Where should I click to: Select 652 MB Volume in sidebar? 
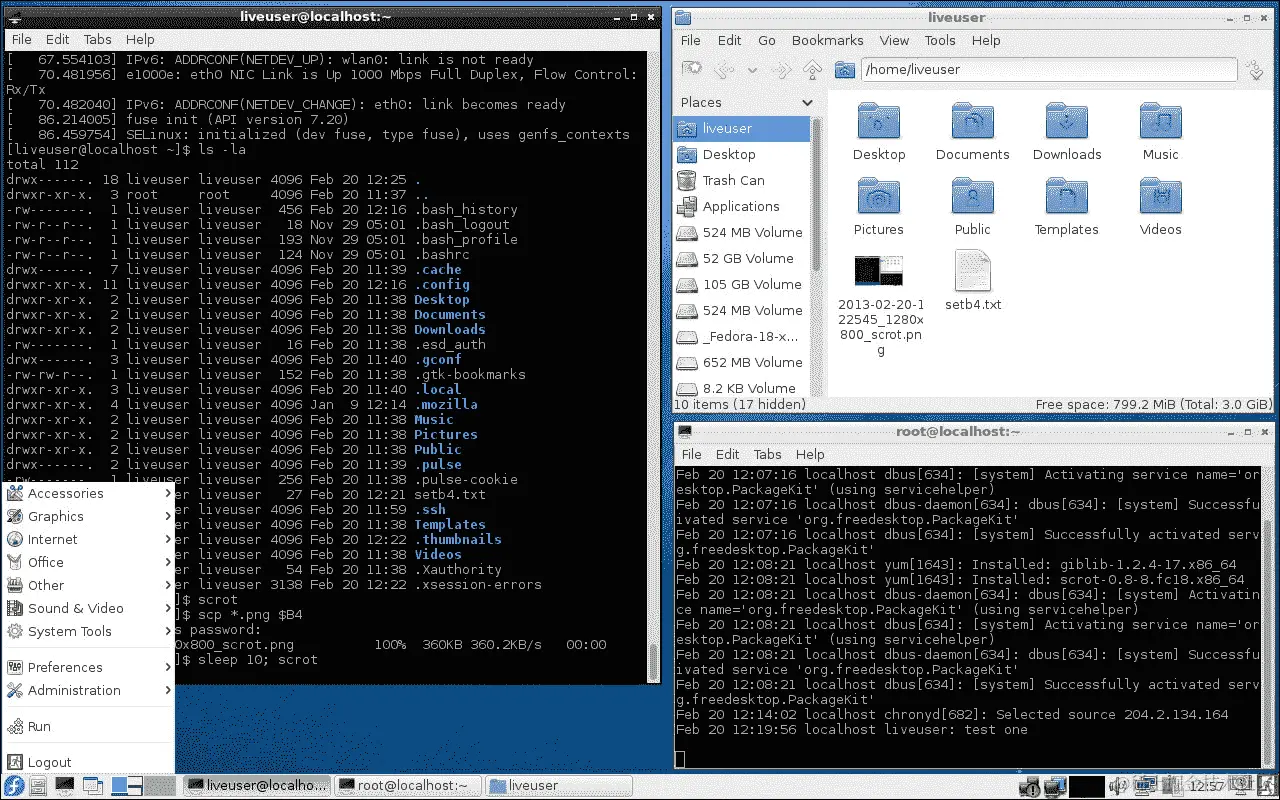coord(741,362)
